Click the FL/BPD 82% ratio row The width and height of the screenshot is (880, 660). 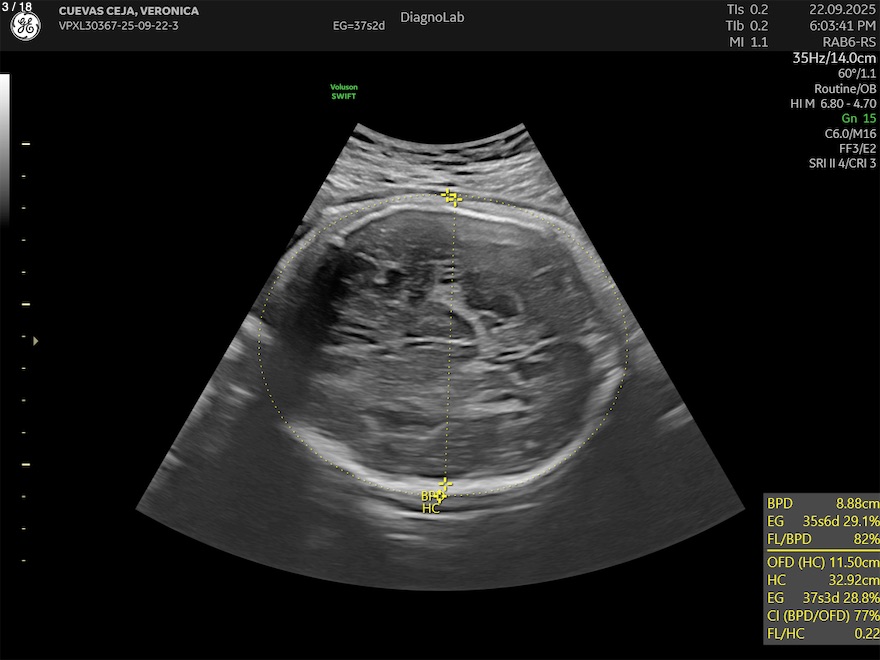822,539
